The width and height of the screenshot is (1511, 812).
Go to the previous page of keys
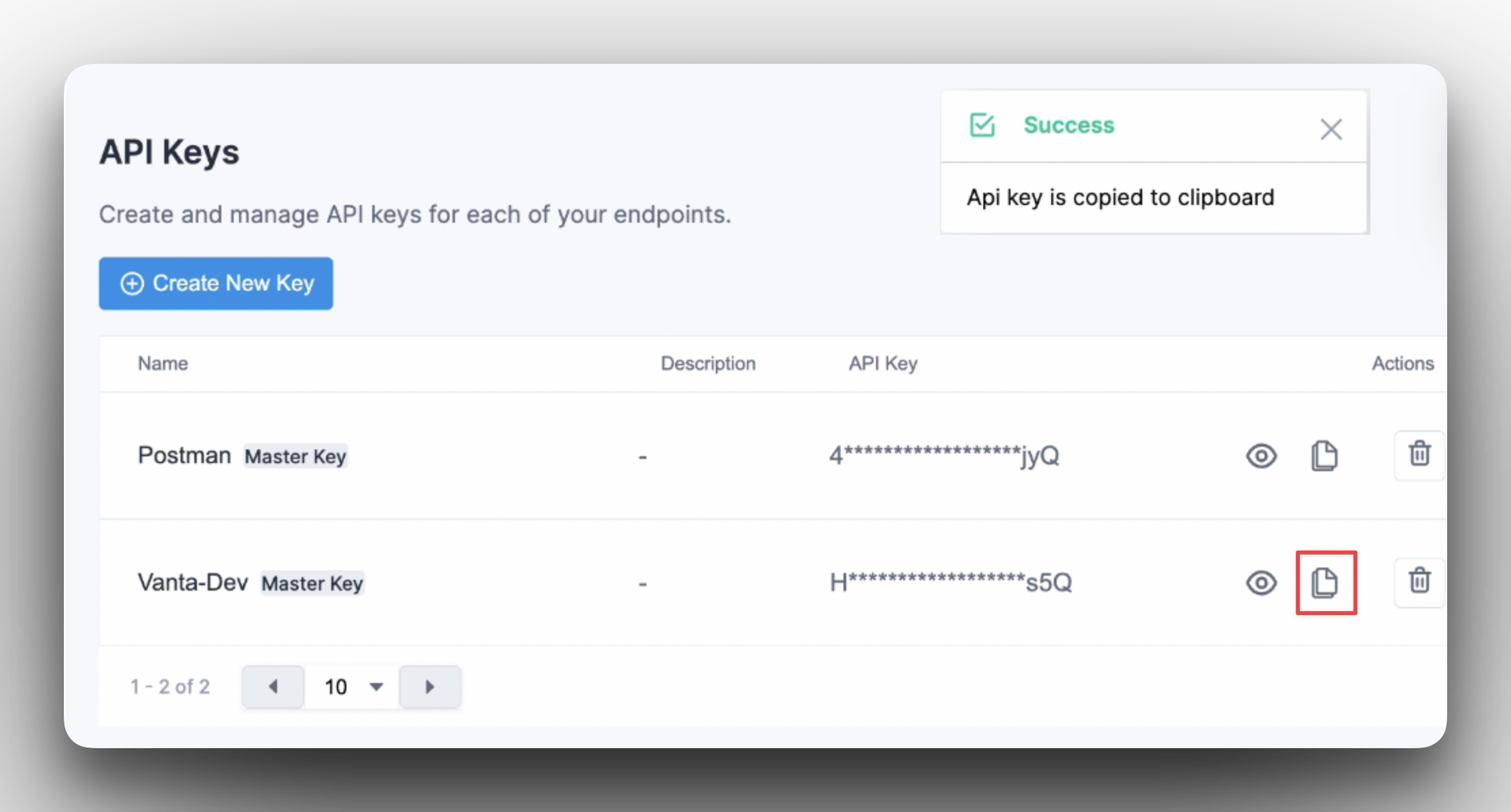(x=273, y=686)
